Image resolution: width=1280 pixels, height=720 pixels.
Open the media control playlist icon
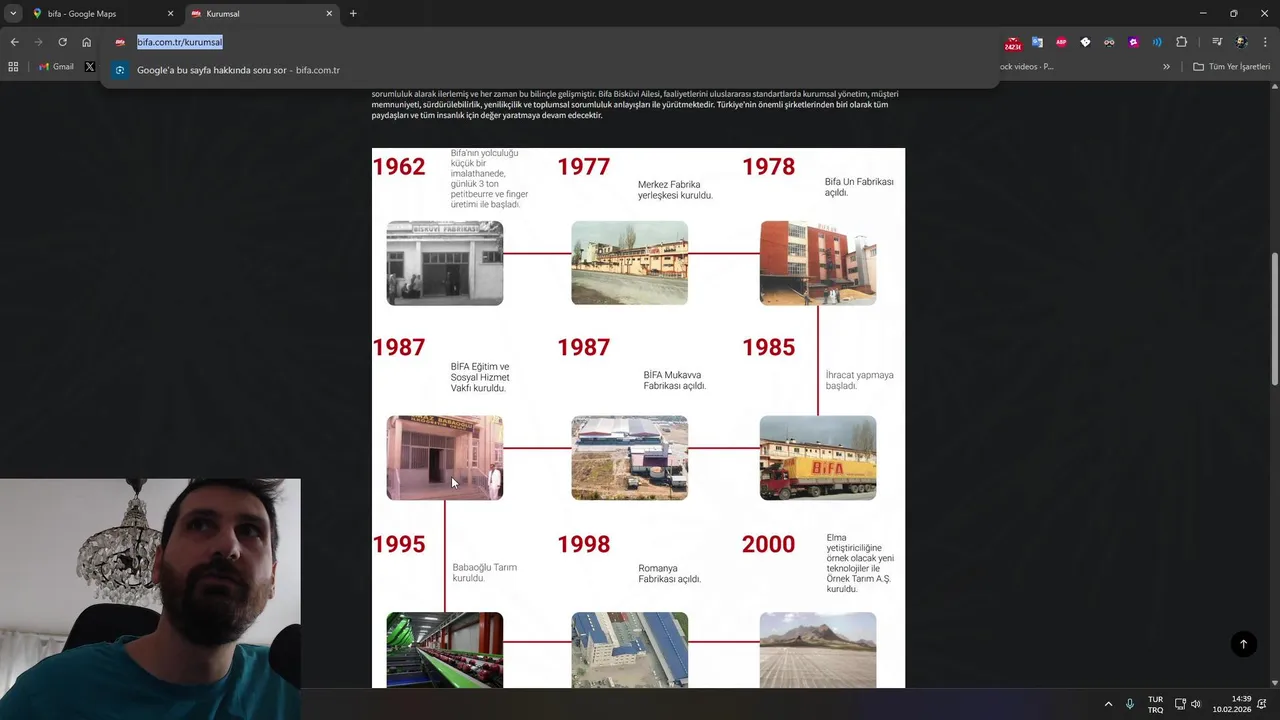coord(1217,42)
